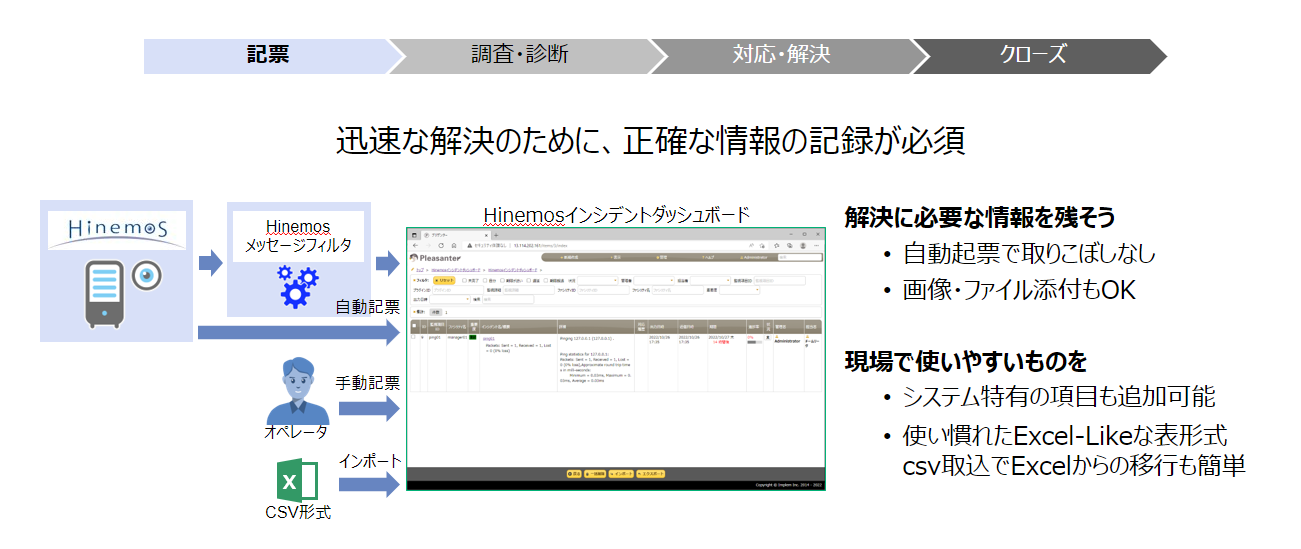
Task: Open the 出力日時 filter dropdown
Action: [450, 299]
